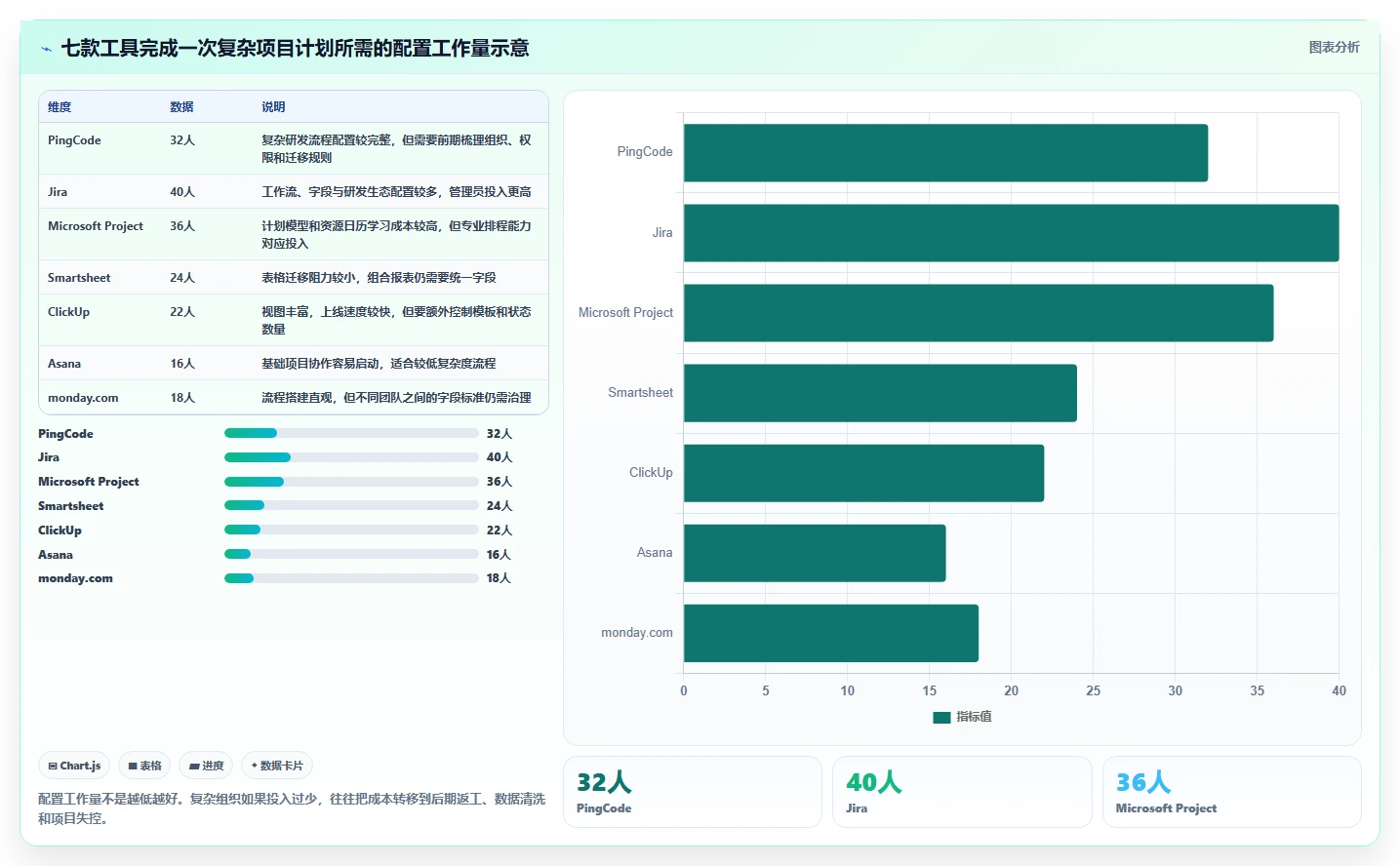
Task: Click the Smartsheet progress bar
Action: [x=351, y=505]
